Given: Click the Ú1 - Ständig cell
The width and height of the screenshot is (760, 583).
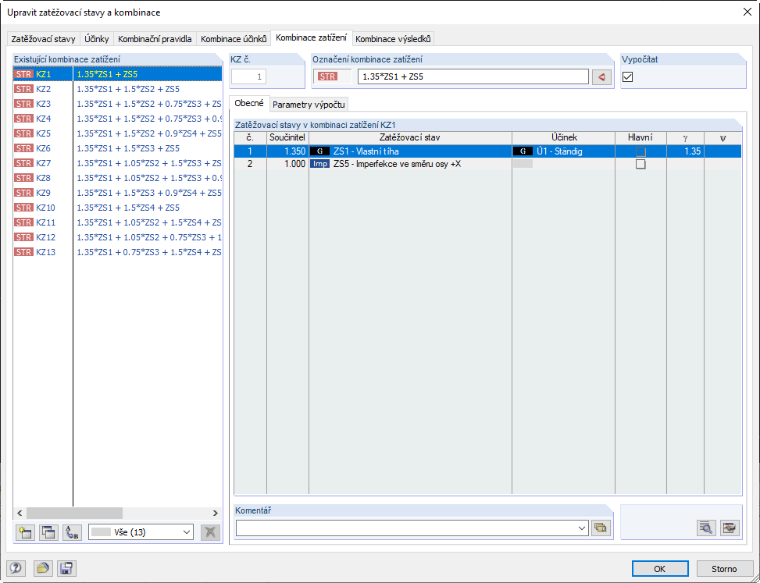Looking at the screenshot, I should (564, 151).
